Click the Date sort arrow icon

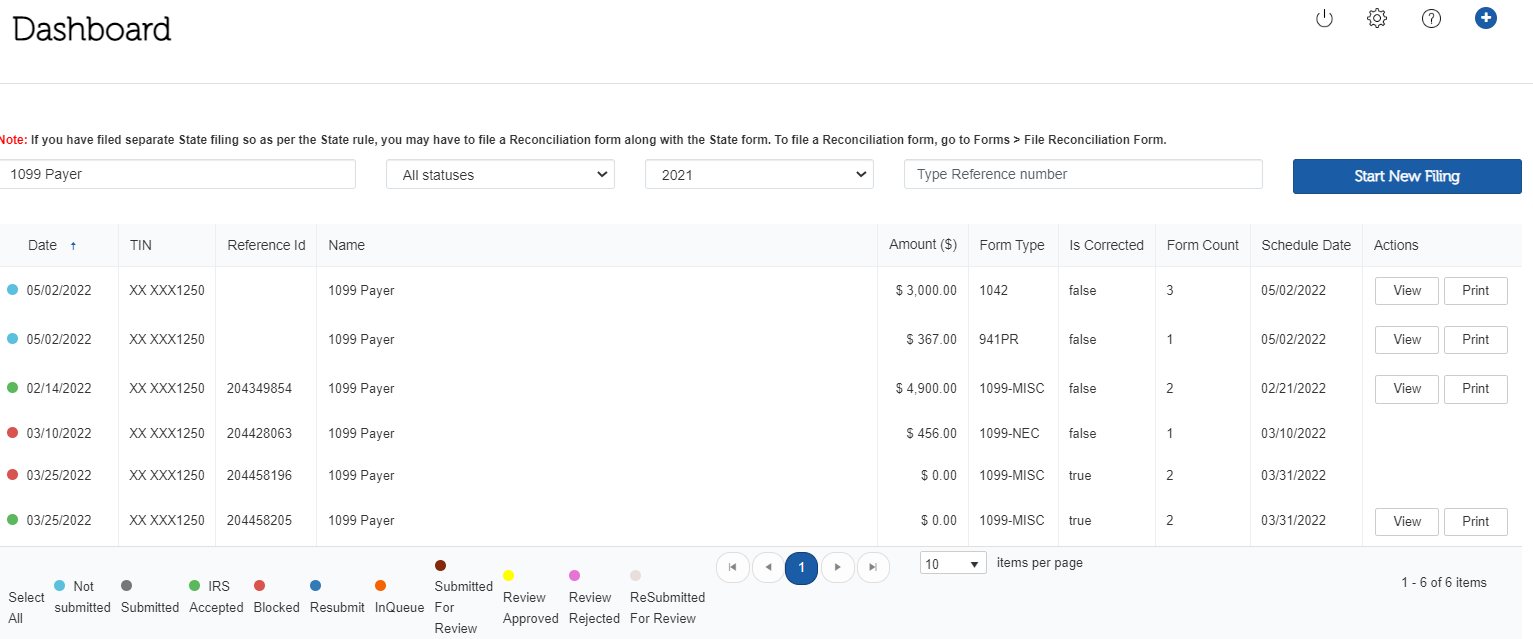(x=73, y=246)
